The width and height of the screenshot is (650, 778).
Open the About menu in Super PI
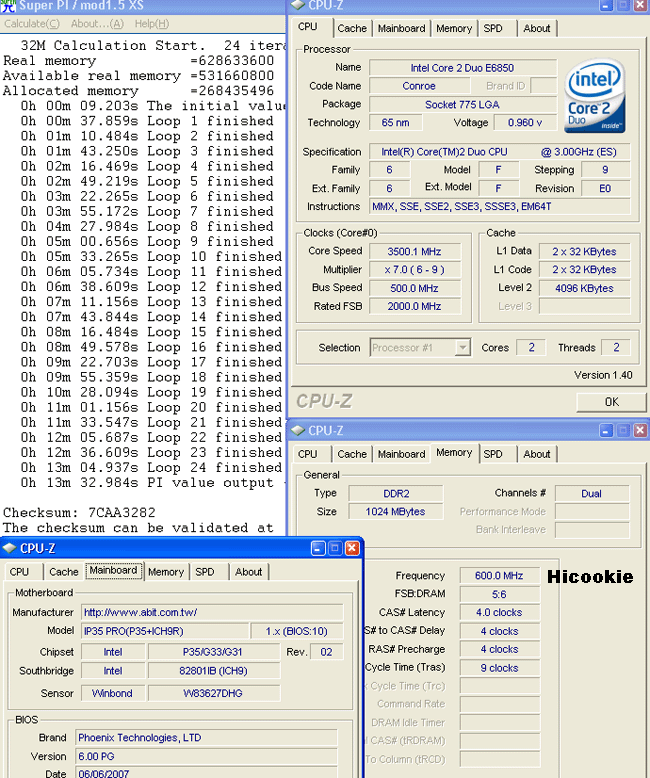pos(97,24)
